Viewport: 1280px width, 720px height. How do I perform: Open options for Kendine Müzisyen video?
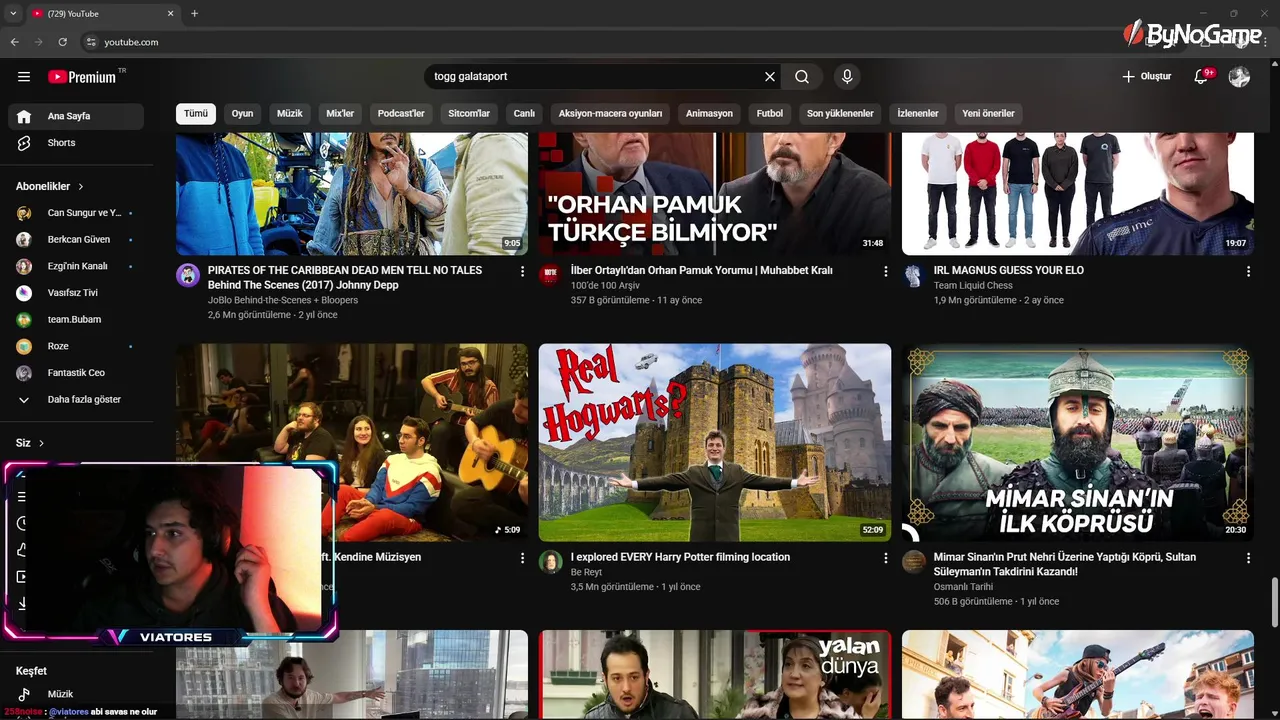pyautogui.click(x=522, y=558)
